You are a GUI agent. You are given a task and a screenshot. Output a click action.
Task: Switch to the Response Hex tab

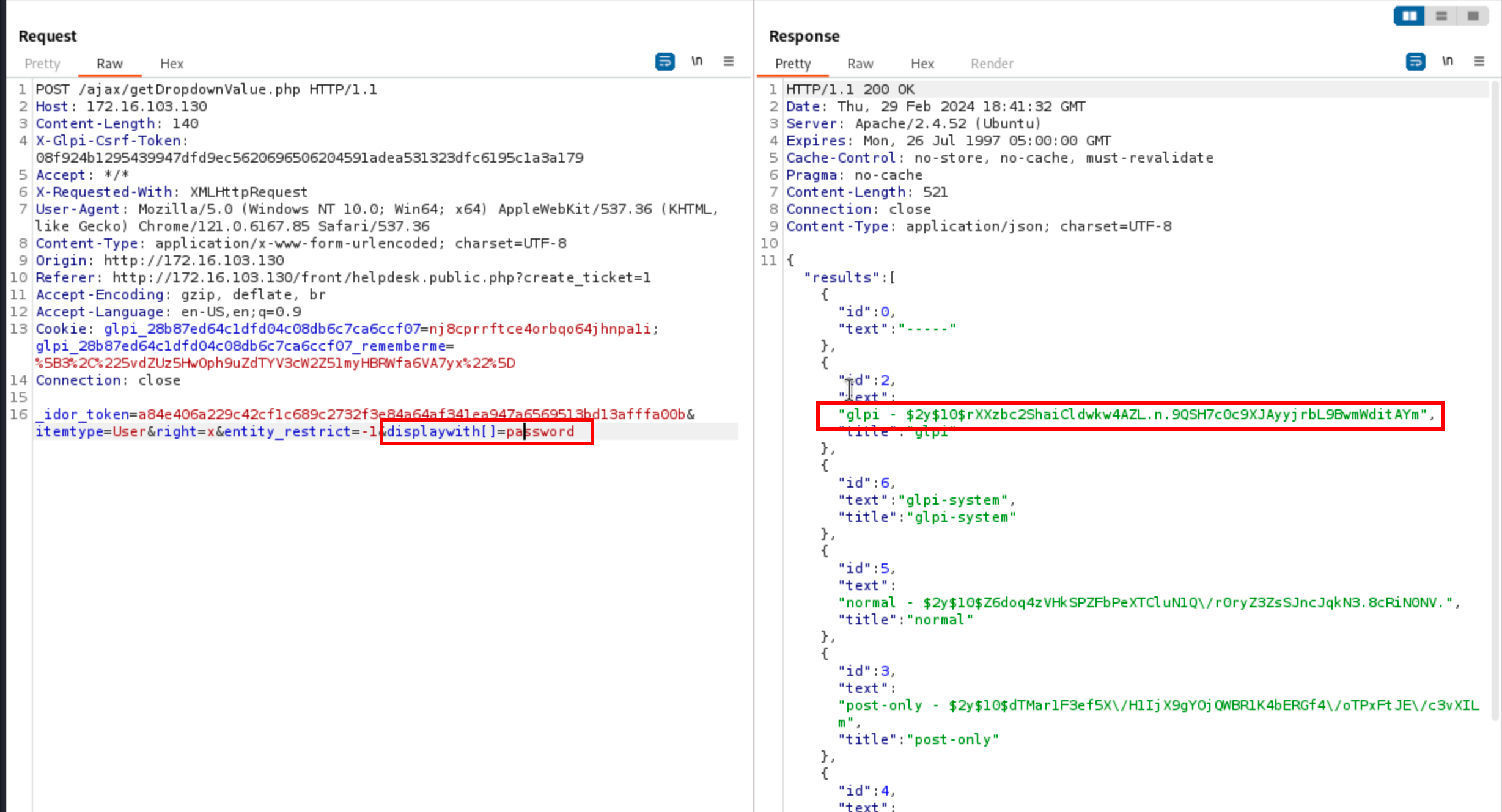point(922,64)
